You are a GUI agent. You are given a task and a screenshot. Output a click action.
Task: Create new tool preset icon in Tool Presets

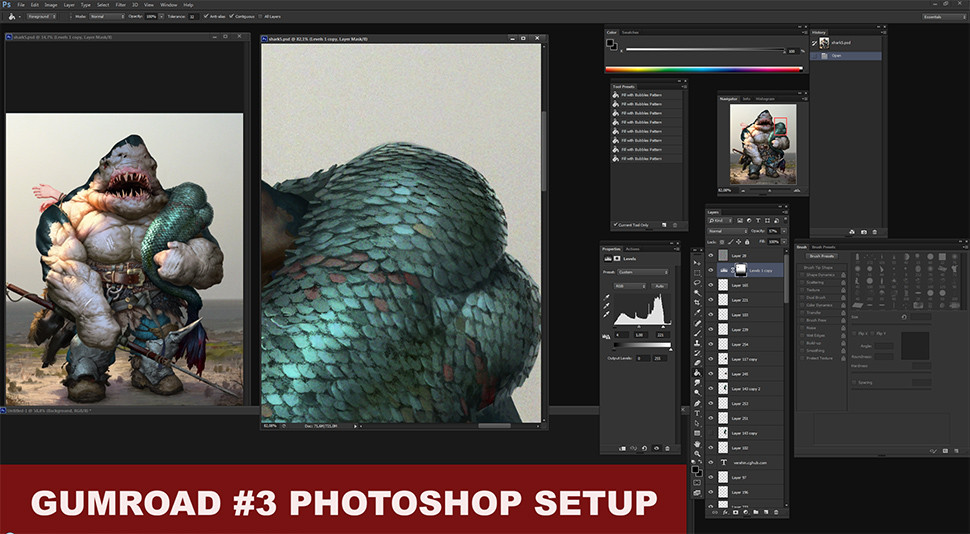pos(664,225)
